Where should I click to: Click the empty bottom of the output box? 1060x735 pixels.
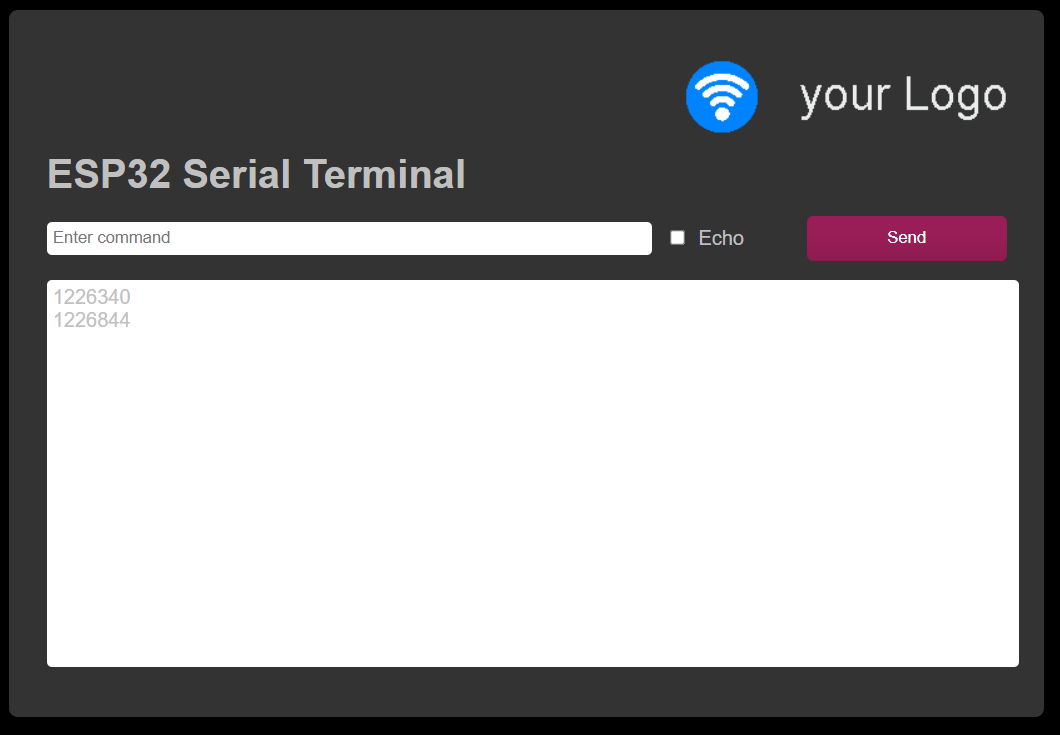(533, 609)
